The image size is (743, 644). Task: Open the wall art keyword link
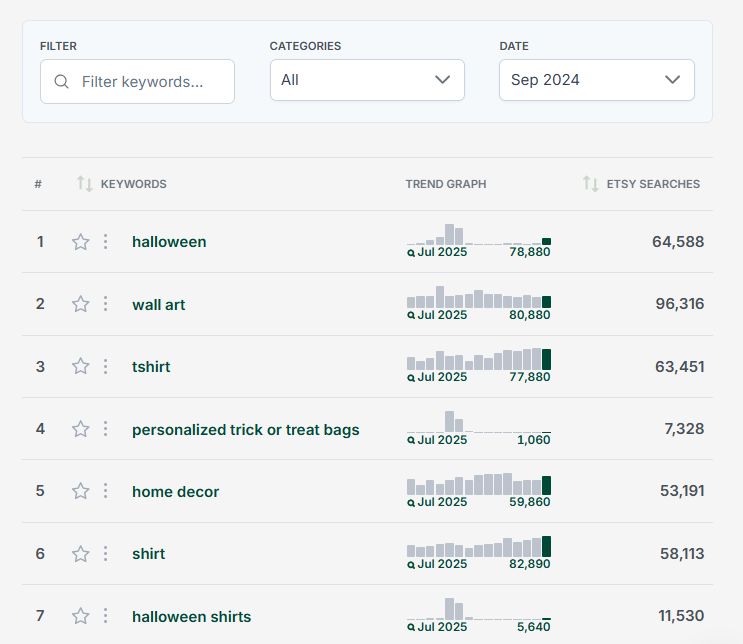[158, 304]
